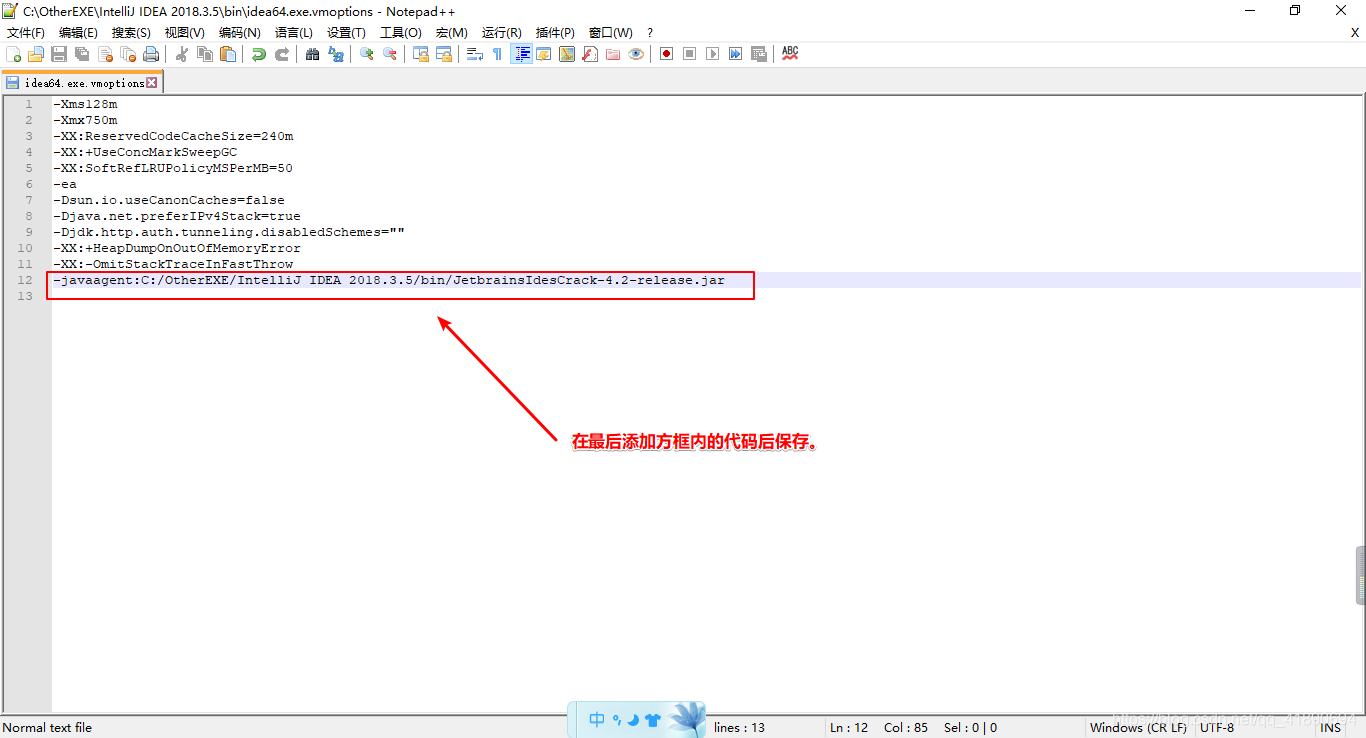The height and width of the screenshot is (738, 1366).
Task: Click the Redo toolbar icon
Action: pos(282,54)
